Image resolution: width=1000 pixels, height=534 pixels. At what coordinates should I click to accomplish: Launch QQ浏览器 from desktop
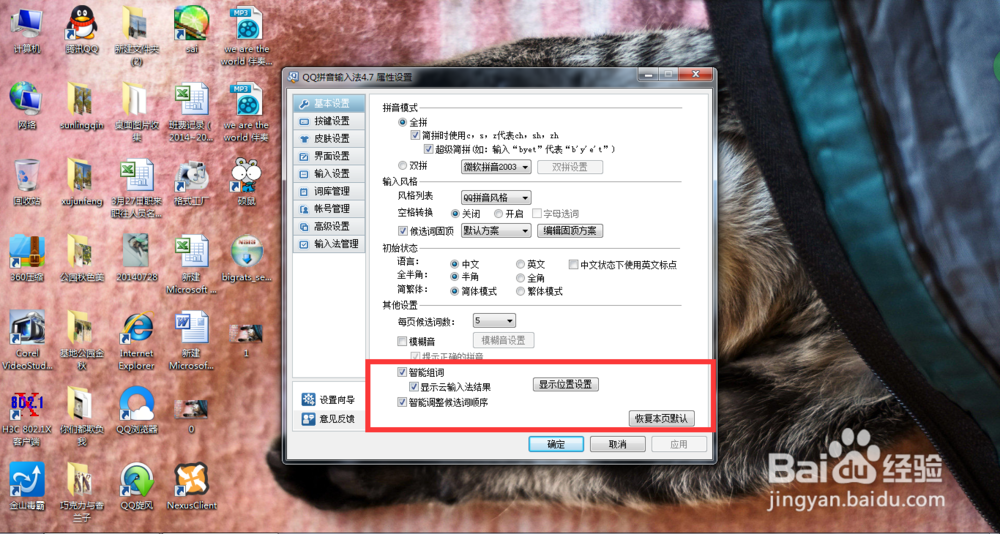pos(136,410)
